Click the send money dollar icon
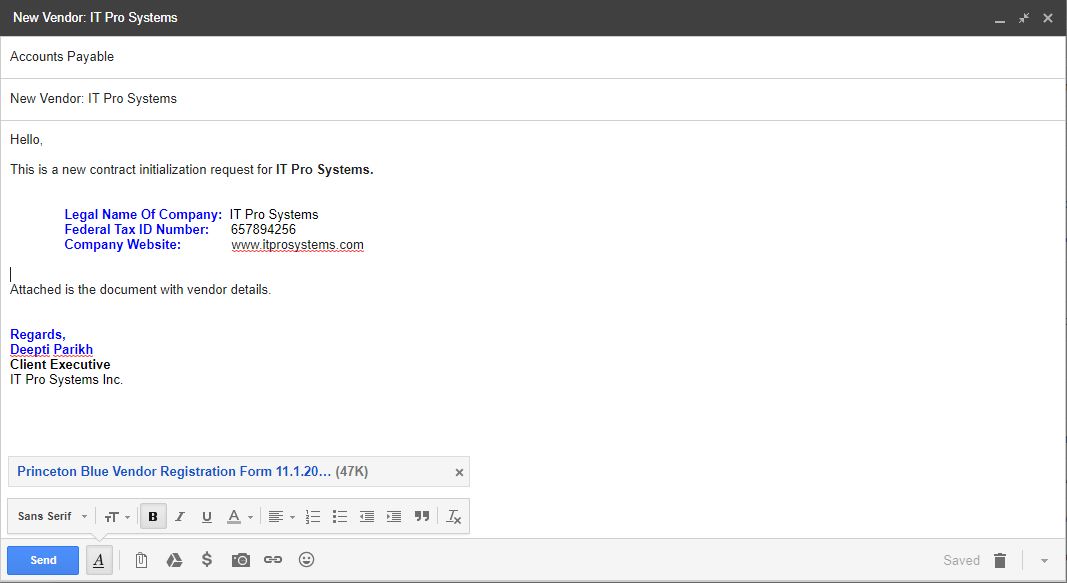 click(207, 559)
